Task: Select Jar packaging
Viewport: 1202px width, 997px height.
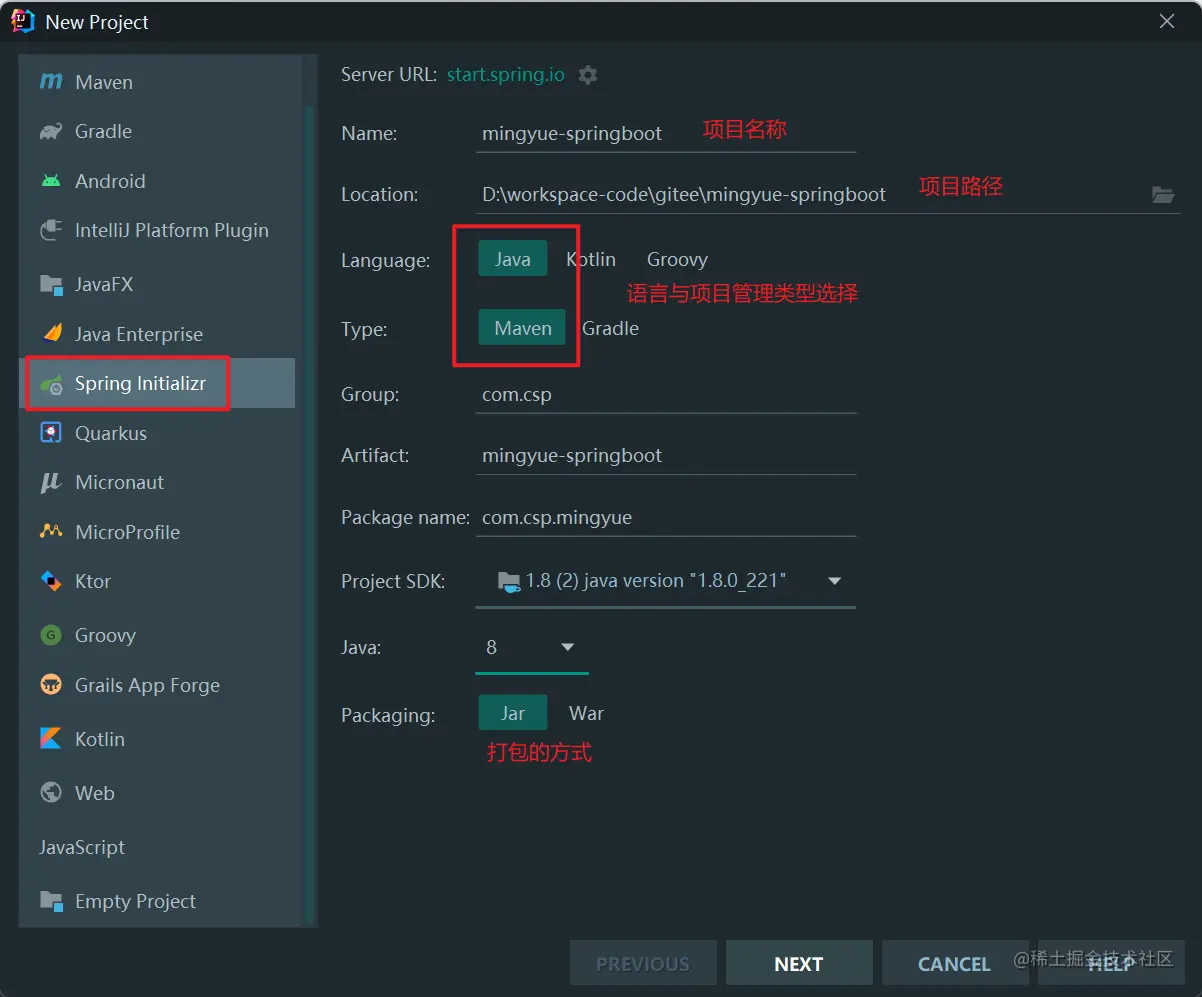Action: tap(513, 713)
